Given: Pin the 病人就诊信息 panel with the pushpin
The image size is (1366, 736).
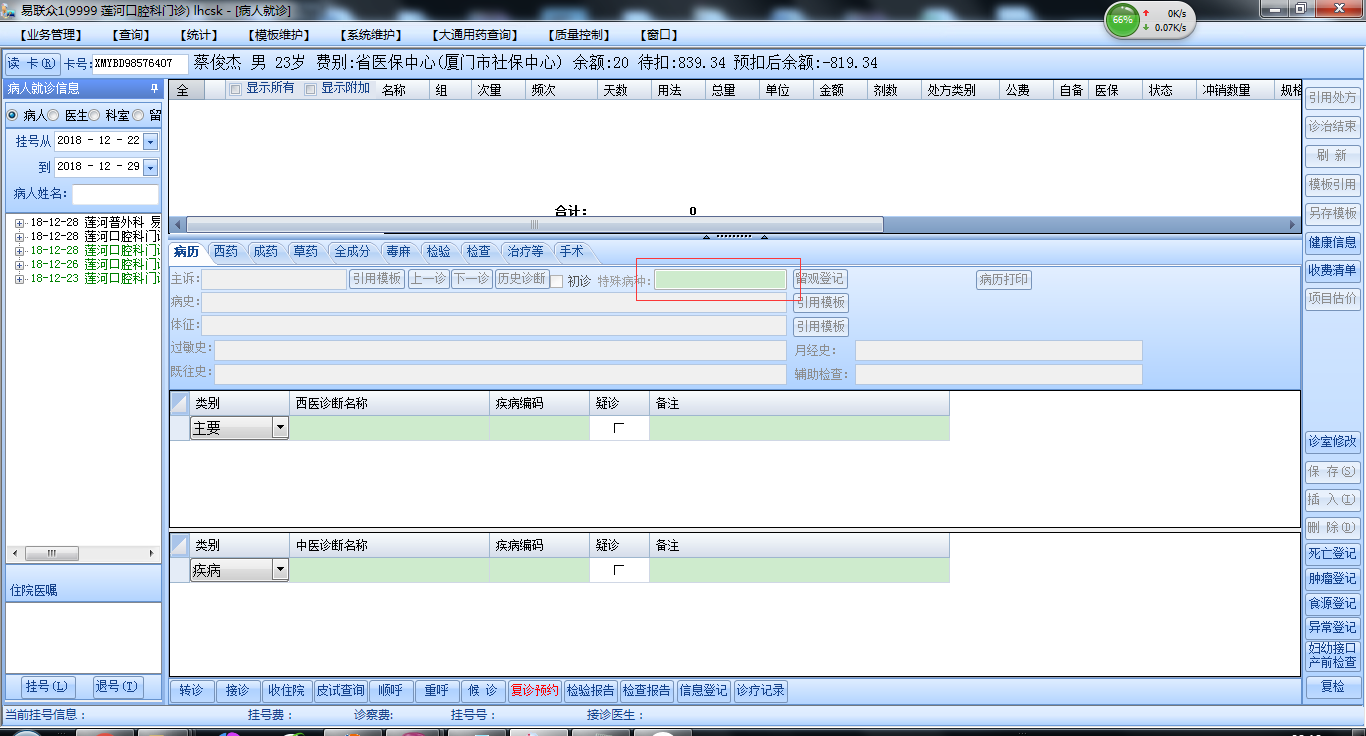Looking at the screenshot, I should 154,88.
